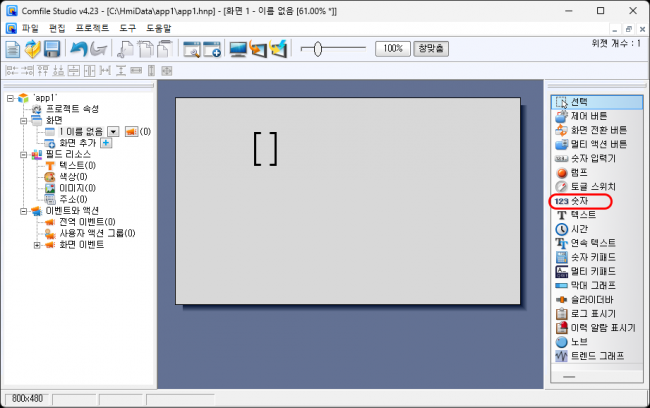
Task: Select 프로젝트 속성 in project tree
Action: click(x=72, y=108)
